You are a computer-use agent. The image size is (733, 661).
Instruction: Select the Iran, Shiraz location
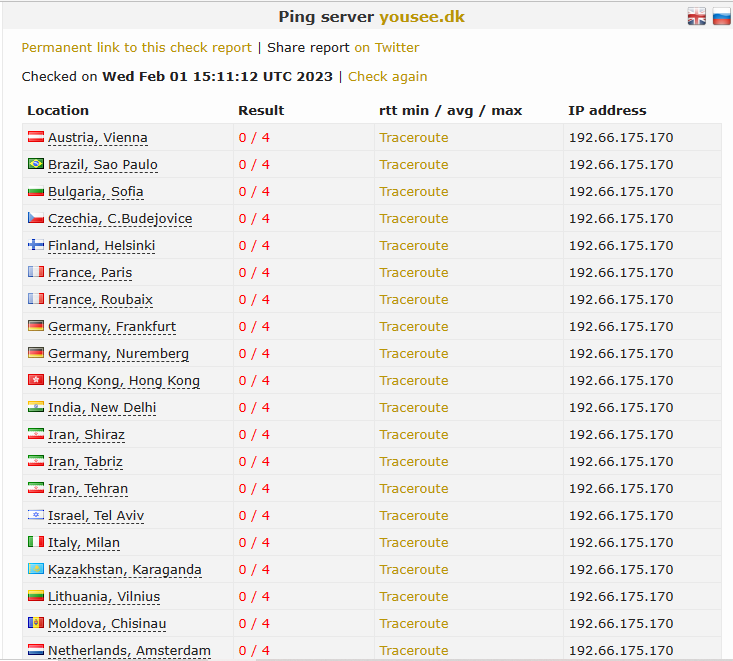click(86, 435)
